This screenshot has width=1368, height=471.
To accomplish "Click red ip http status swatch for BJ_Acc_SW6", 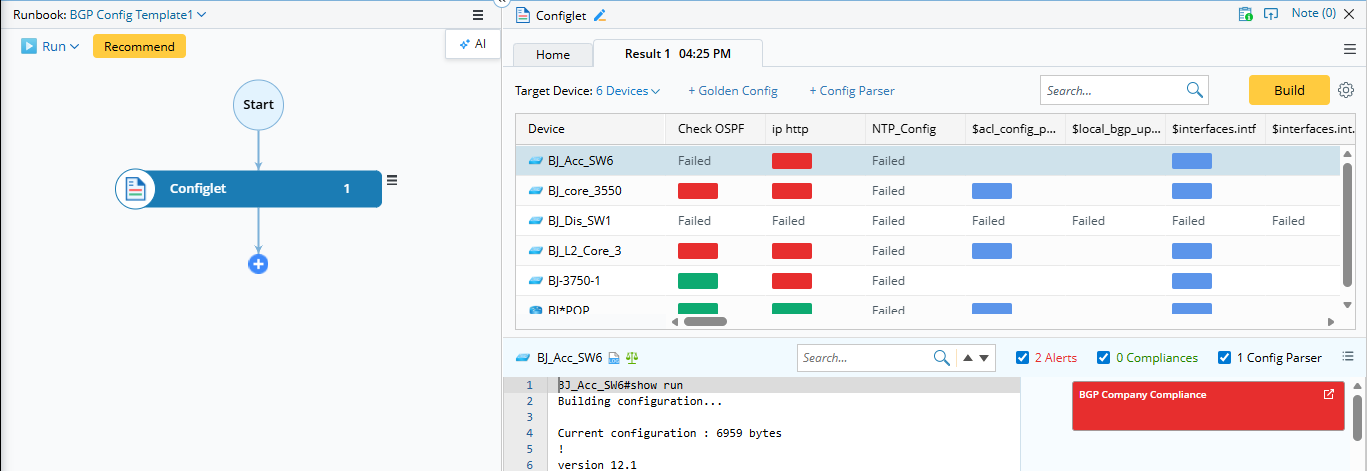I will pyautogui.click(x=792, y=160).
